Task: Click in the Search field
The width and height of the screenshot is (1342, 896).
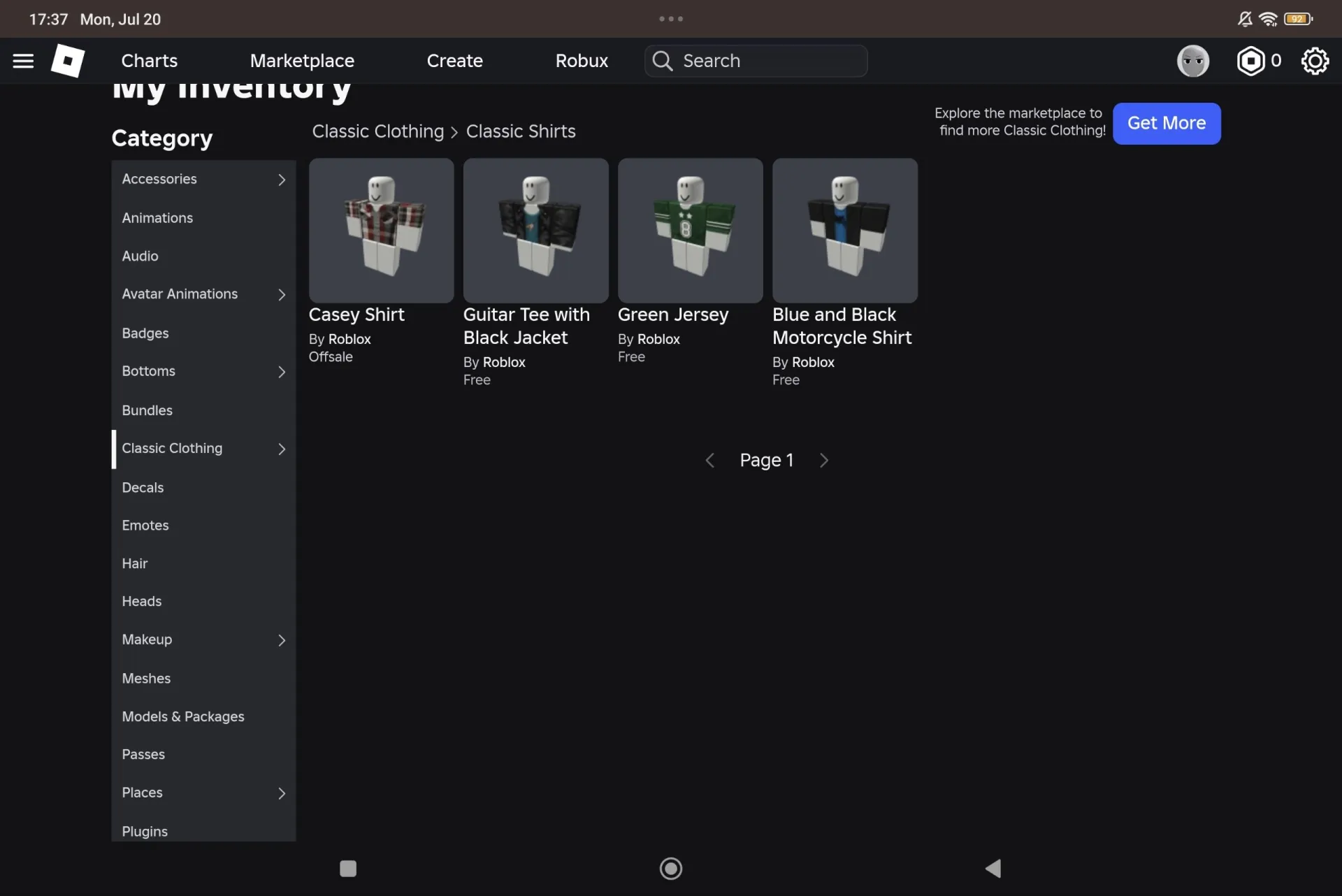Action: click(x=756, y=61)
